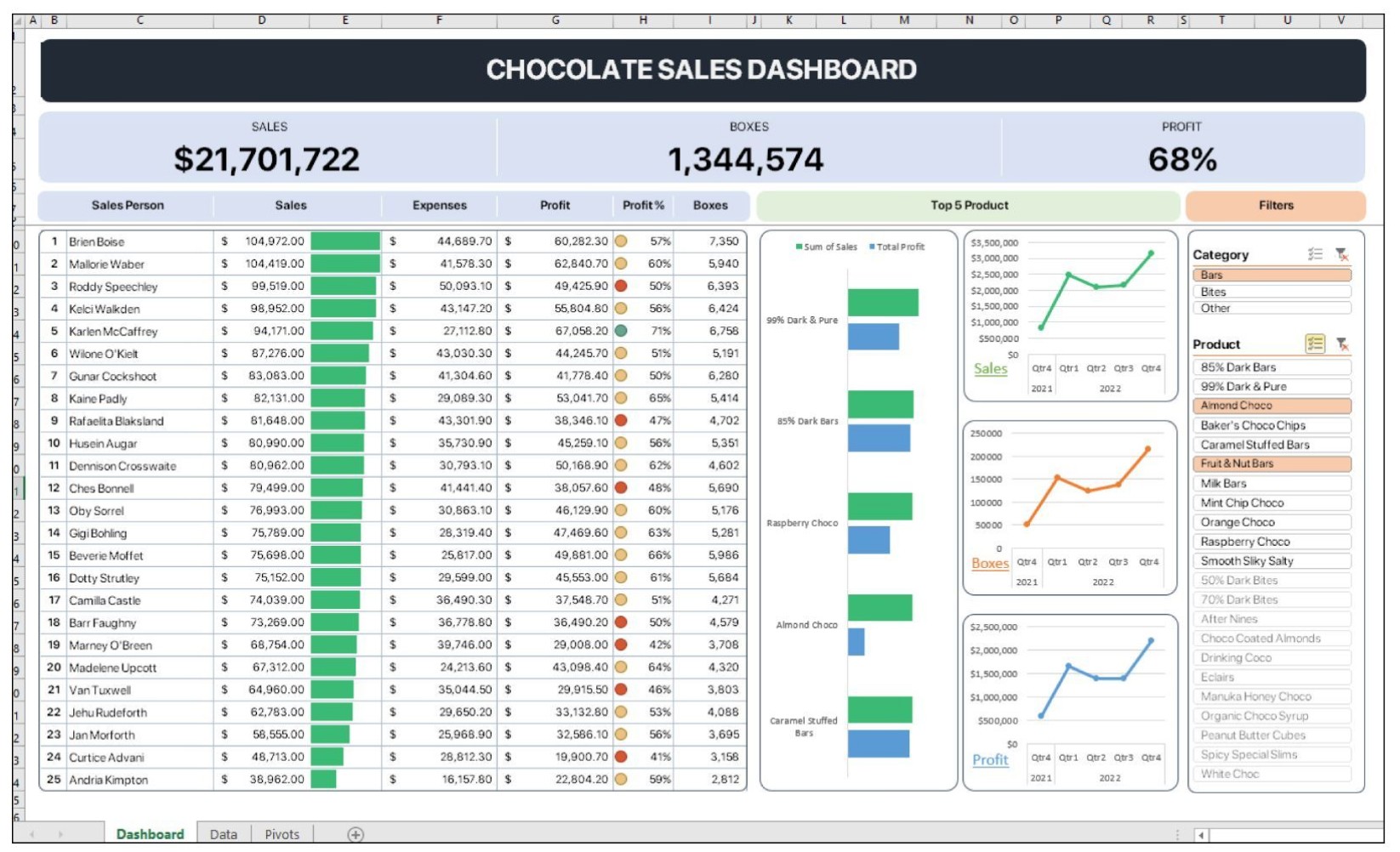Toggle the Caramel Stuffed Bars product filter
The height and width of the screenshot is (852, 1400).
(x=1272, y=445)
